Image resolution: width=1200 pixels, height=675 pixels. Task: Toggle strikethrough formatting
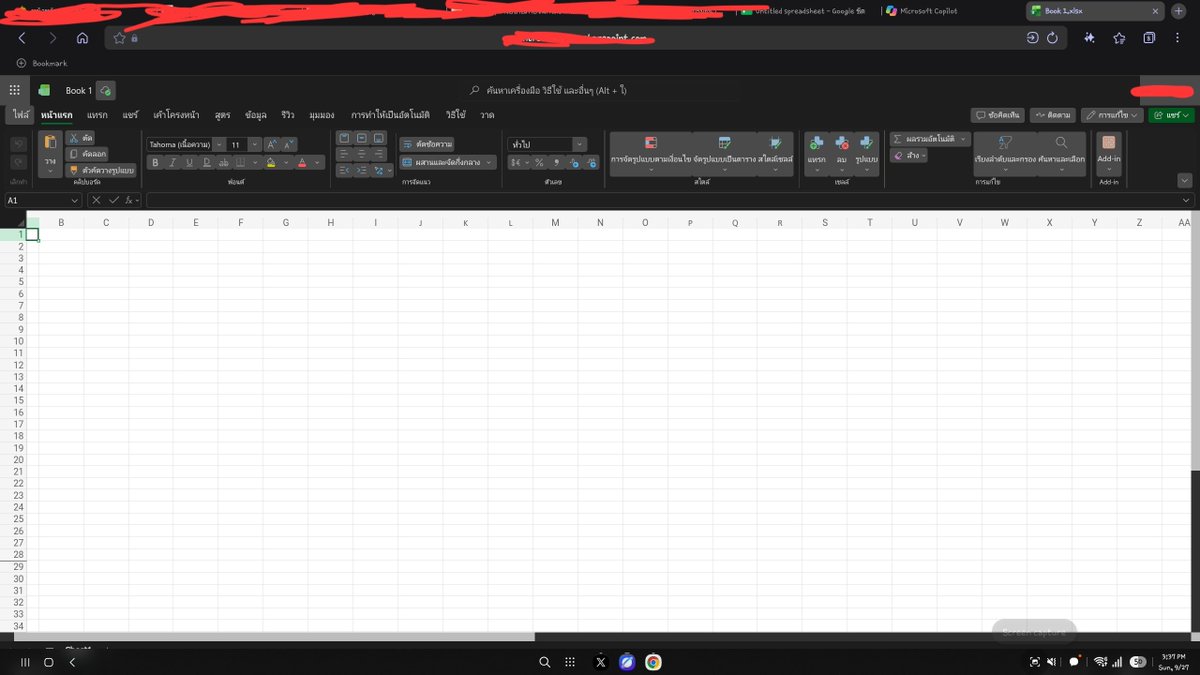[x=224, y=162]
